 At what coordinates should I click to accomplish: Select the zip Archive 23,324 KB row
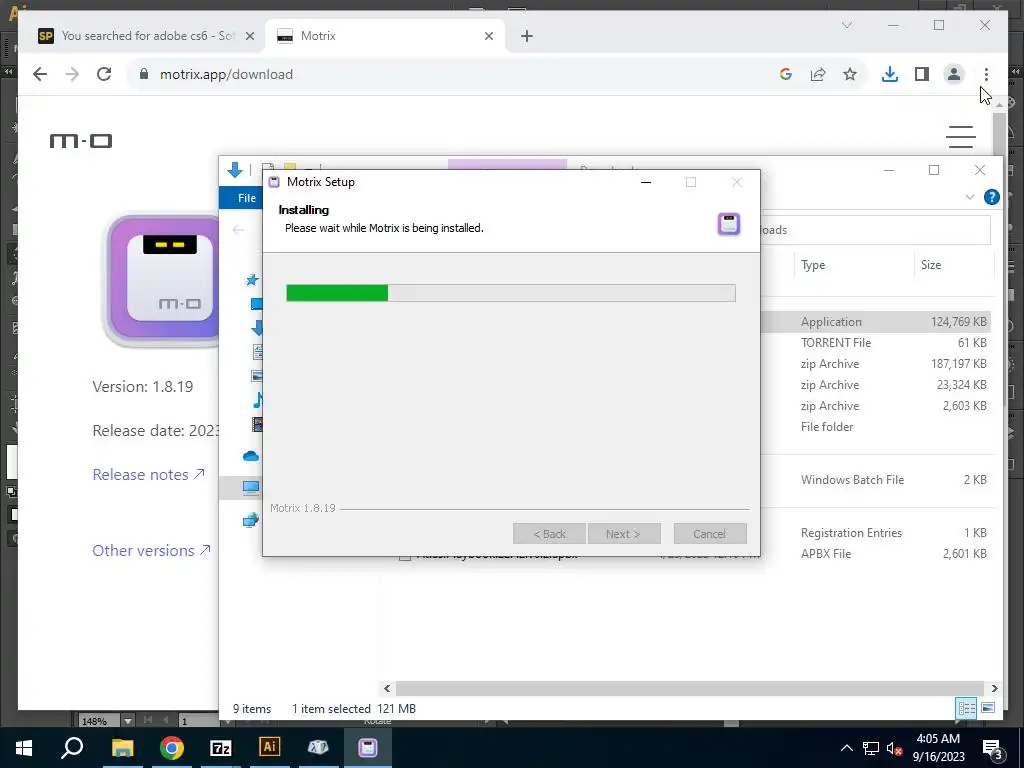tap(875, 385)
